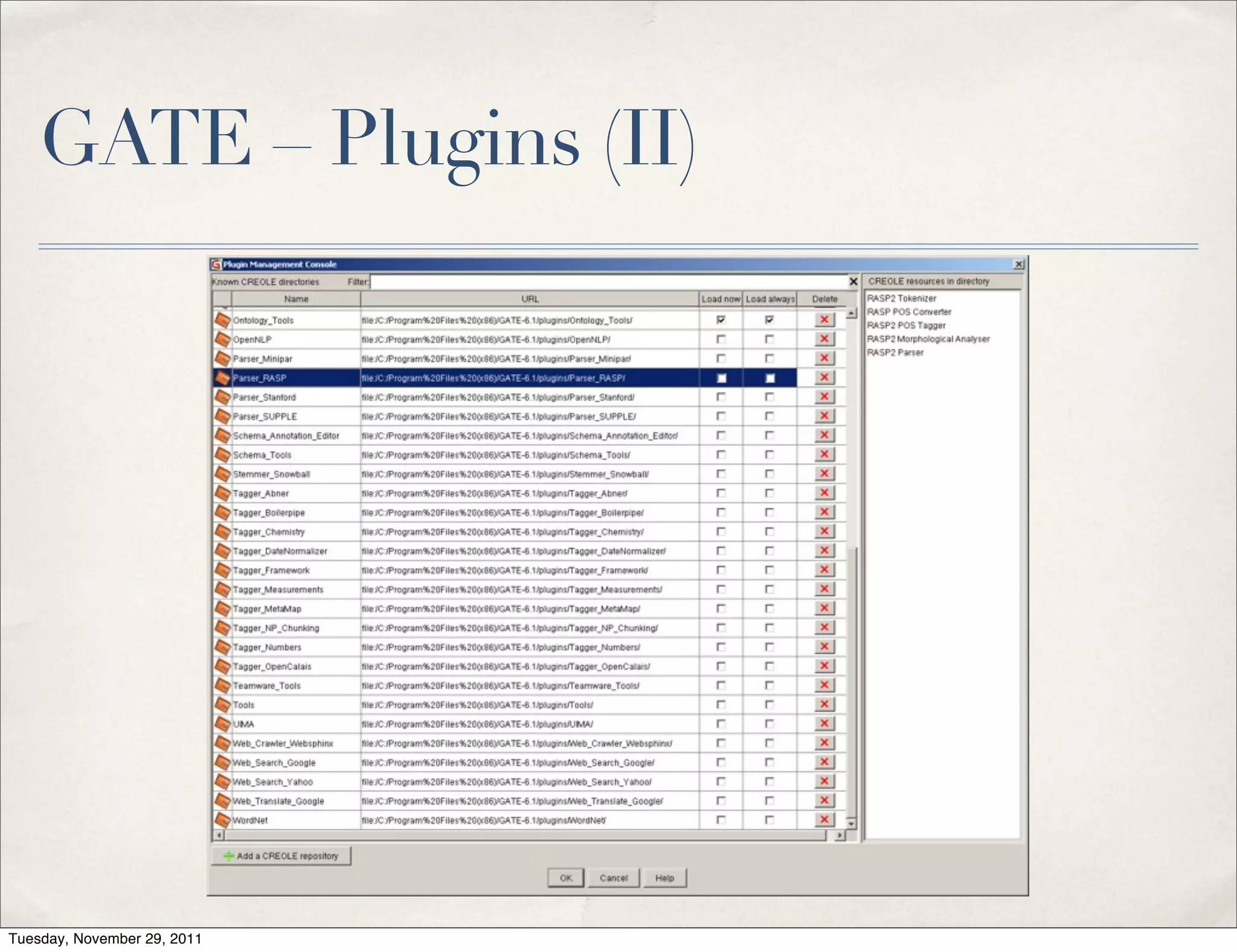1237x952 pixels.
Task: Click the red delete X for Parser_Stanford
Action: pyautogui.click(x=824, y=397)
